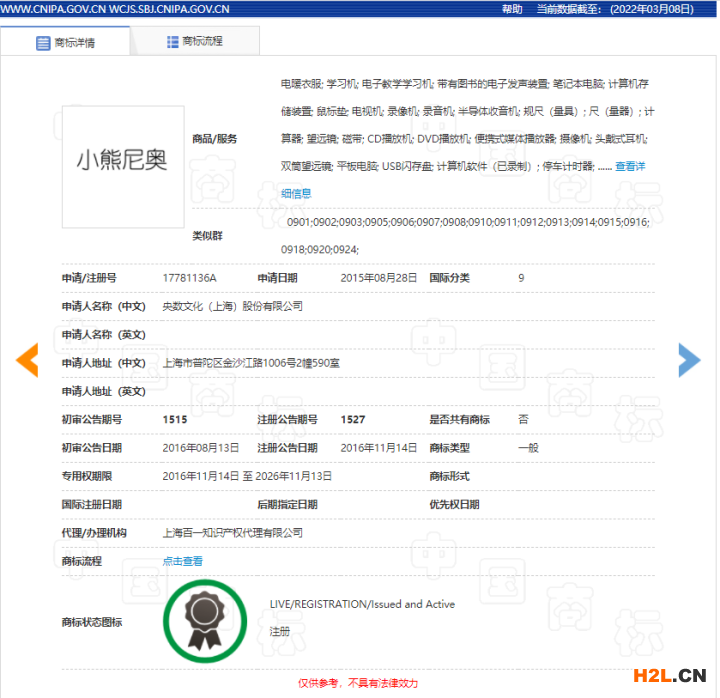720x698 pixels.
Task: Click the applicant name 央数文化（上海）股份有限公司
Action: click(x=232, y=306)
